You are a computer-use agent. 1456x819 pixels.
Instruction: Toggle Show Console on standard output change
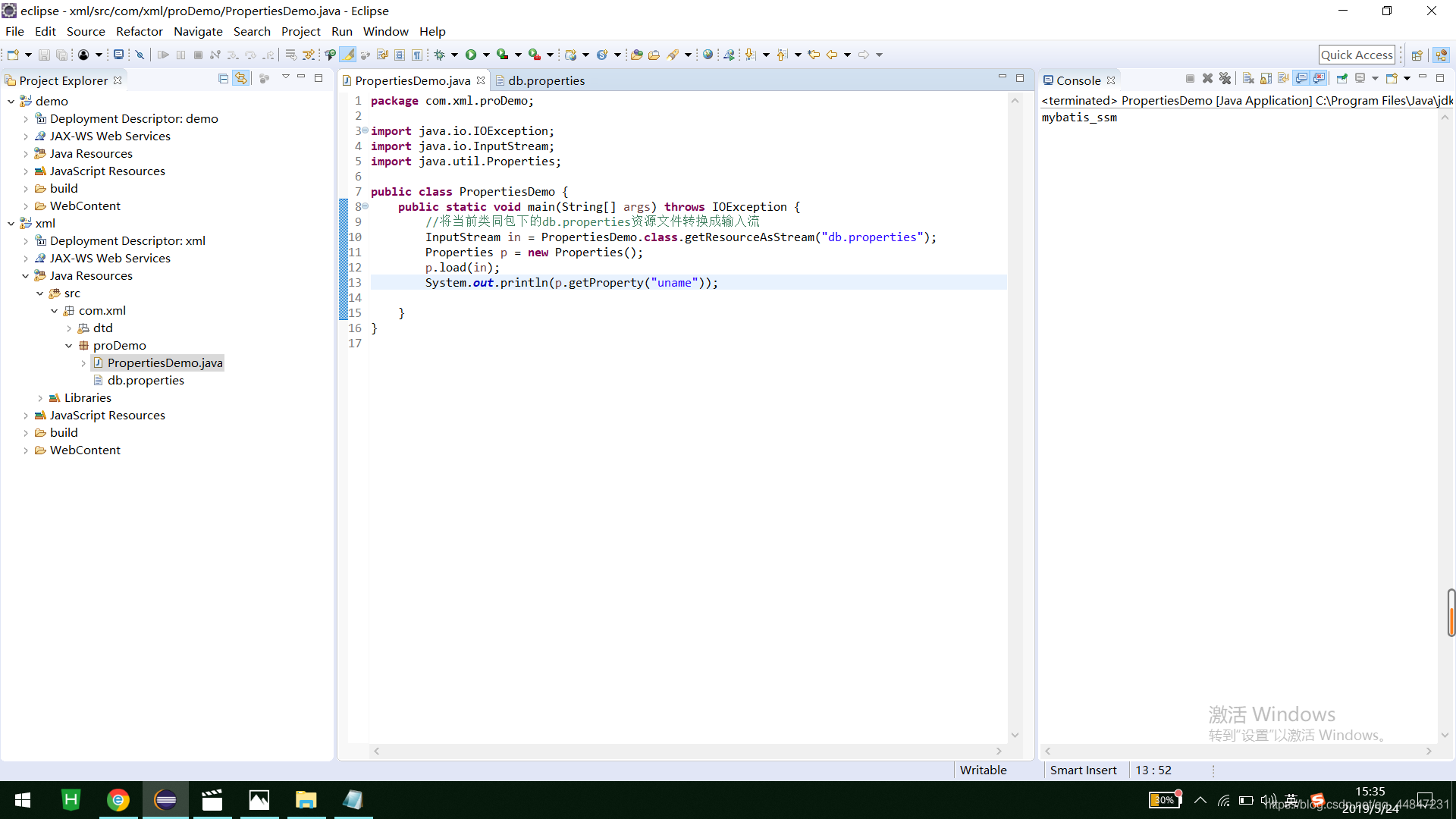[1302, 79]
